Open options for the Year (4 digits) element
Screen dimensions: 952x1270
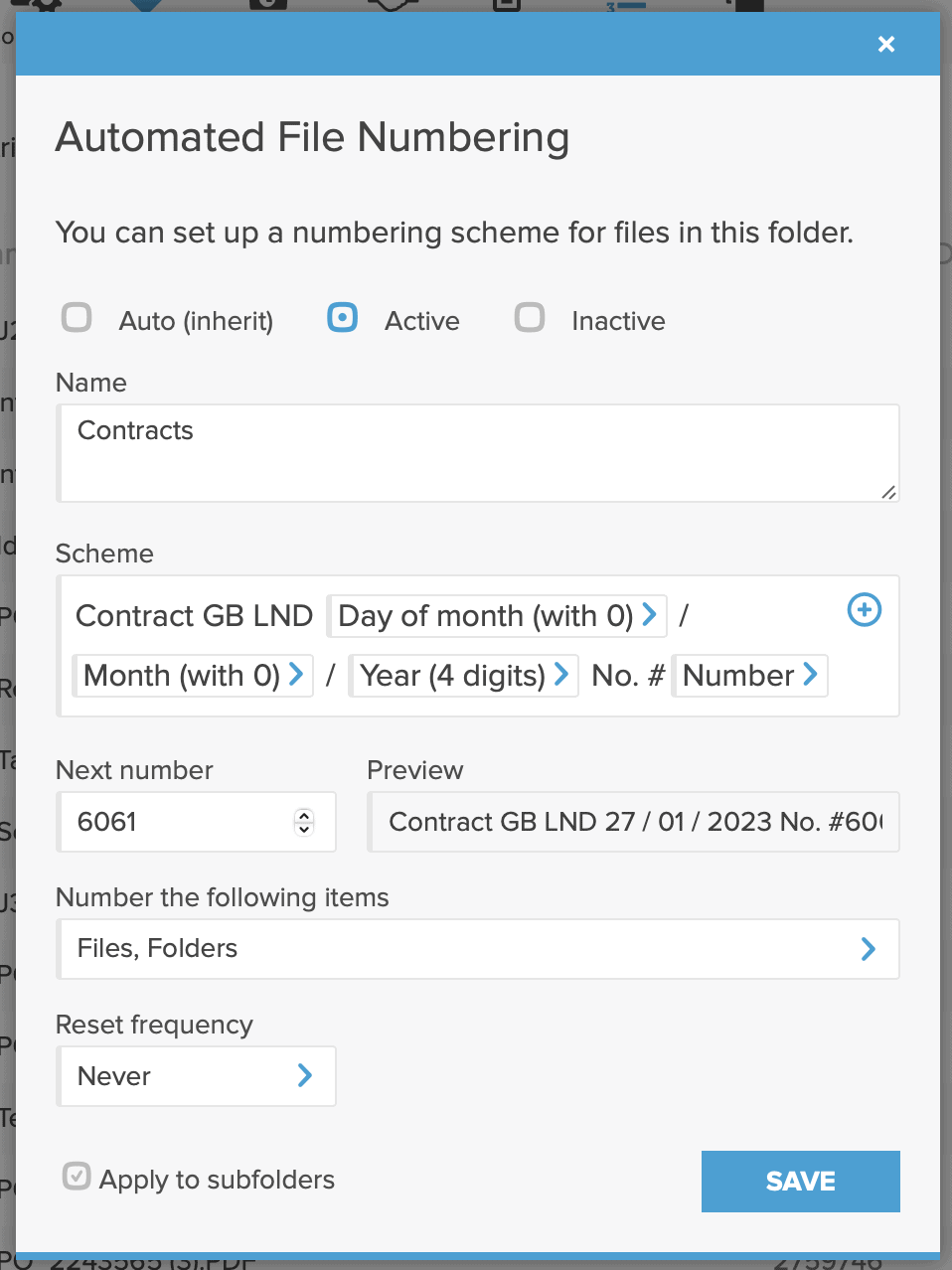coord(562,676)
